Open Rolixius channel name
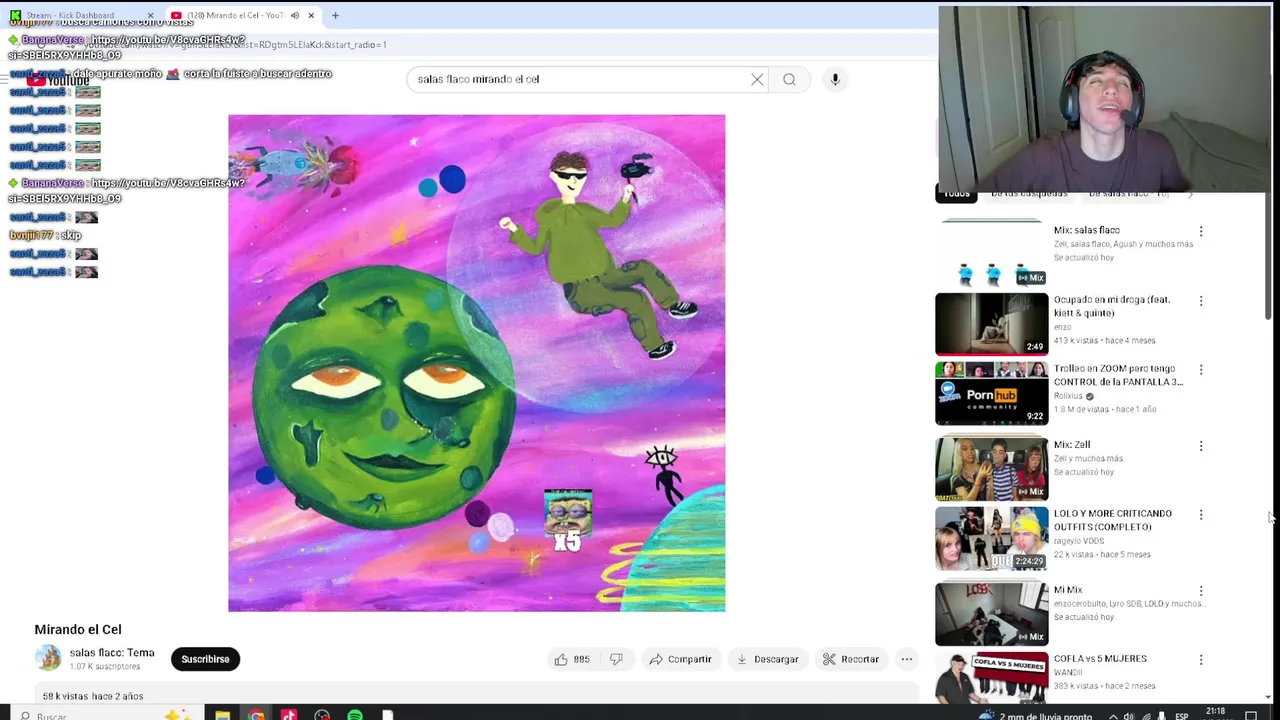Viewport: 1280px width, 720px height. (1068, 396)
